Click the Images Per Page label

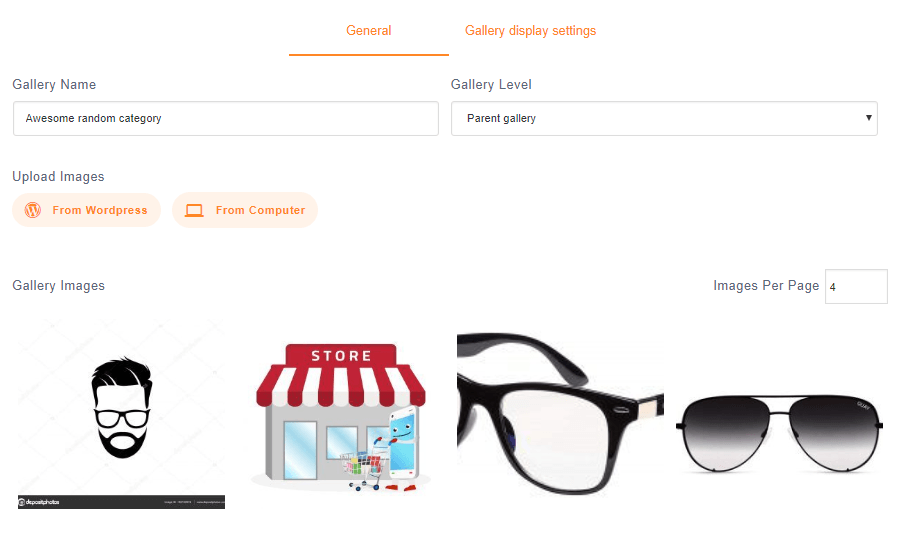point(766,286)
